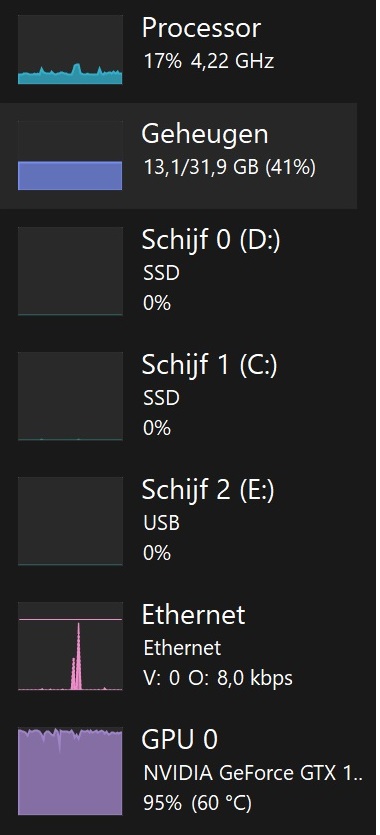Select the Schijf 2 (E:) graph thumbnail

(x=70, y=521)
